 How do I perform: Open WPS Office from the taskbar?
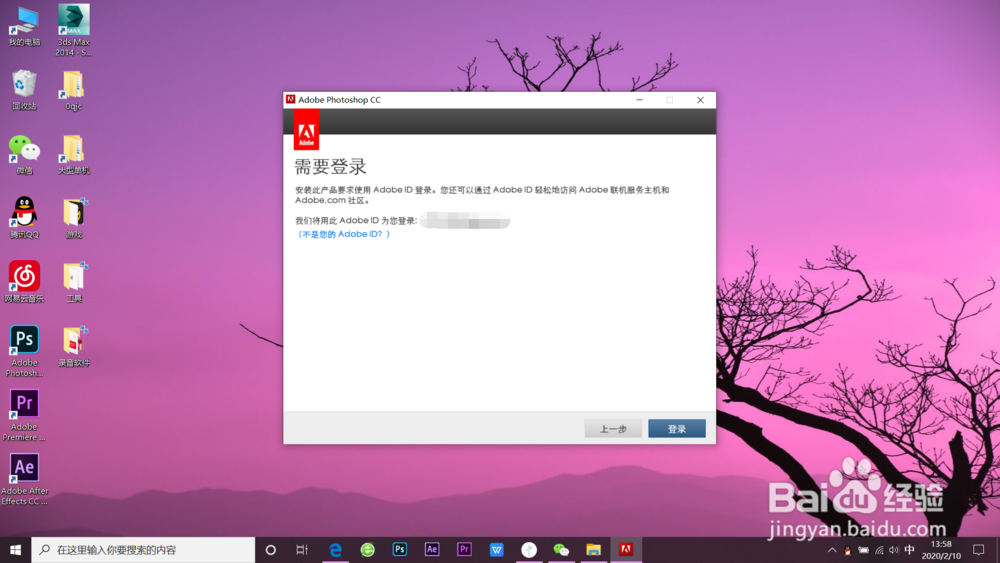click(x=497, y=550)
